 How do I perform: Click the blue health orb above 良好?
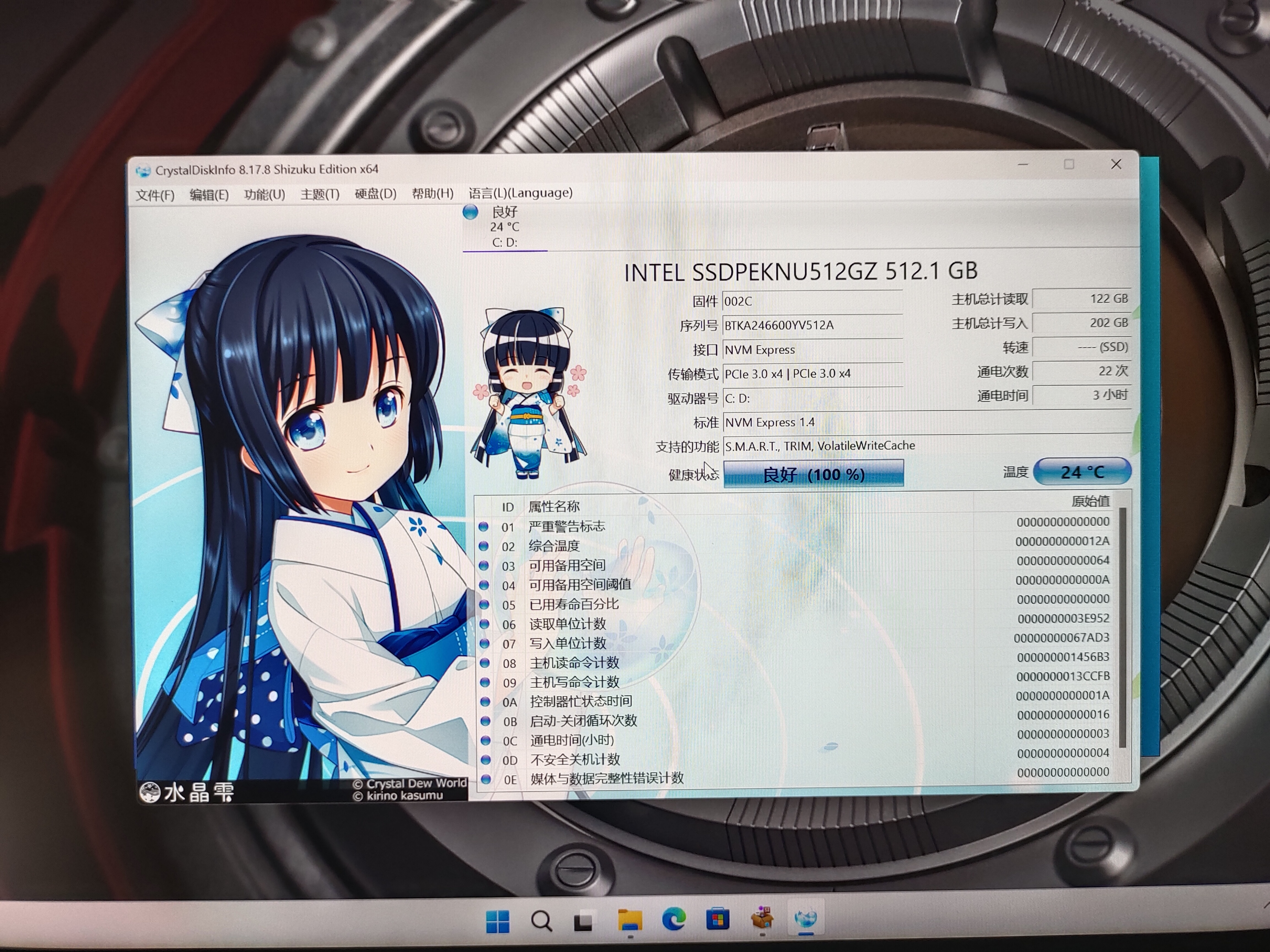tap(470, 212)
